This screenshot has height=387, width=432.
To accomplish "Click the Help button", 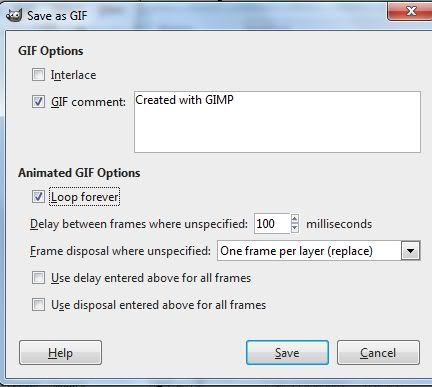I will point(60,353).
